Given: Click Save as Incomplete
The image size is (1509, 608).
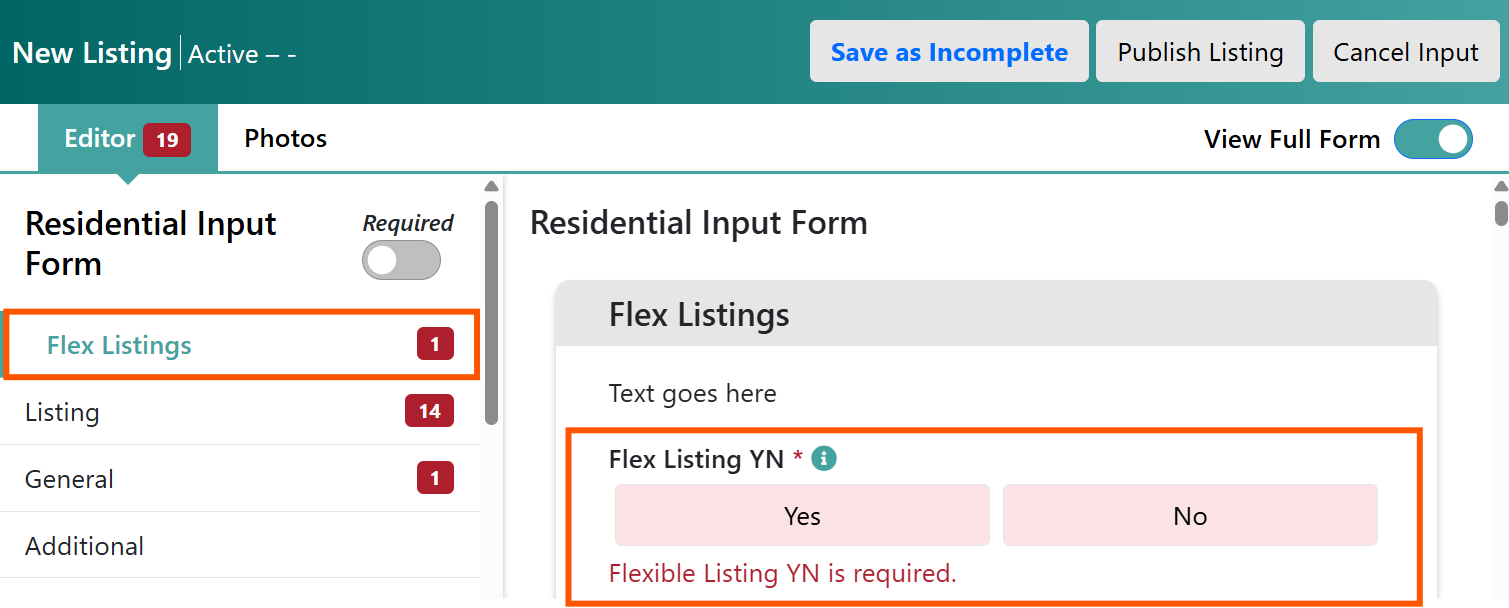Looking at the screenshot, I should click(x=949, y=52).
